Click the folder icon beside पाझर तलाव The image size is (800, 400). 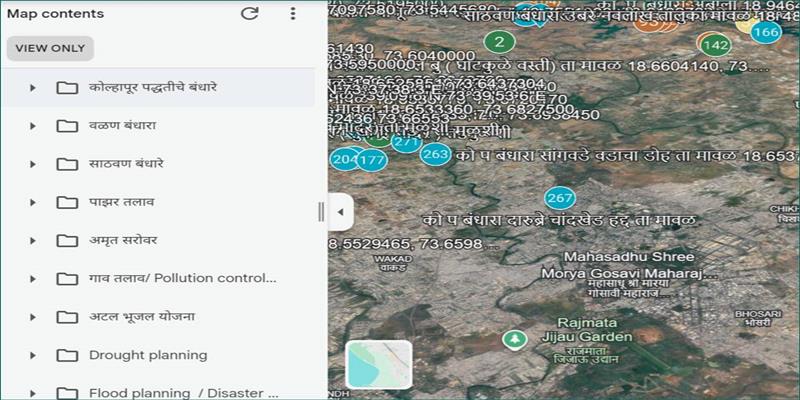click(67, 202)
